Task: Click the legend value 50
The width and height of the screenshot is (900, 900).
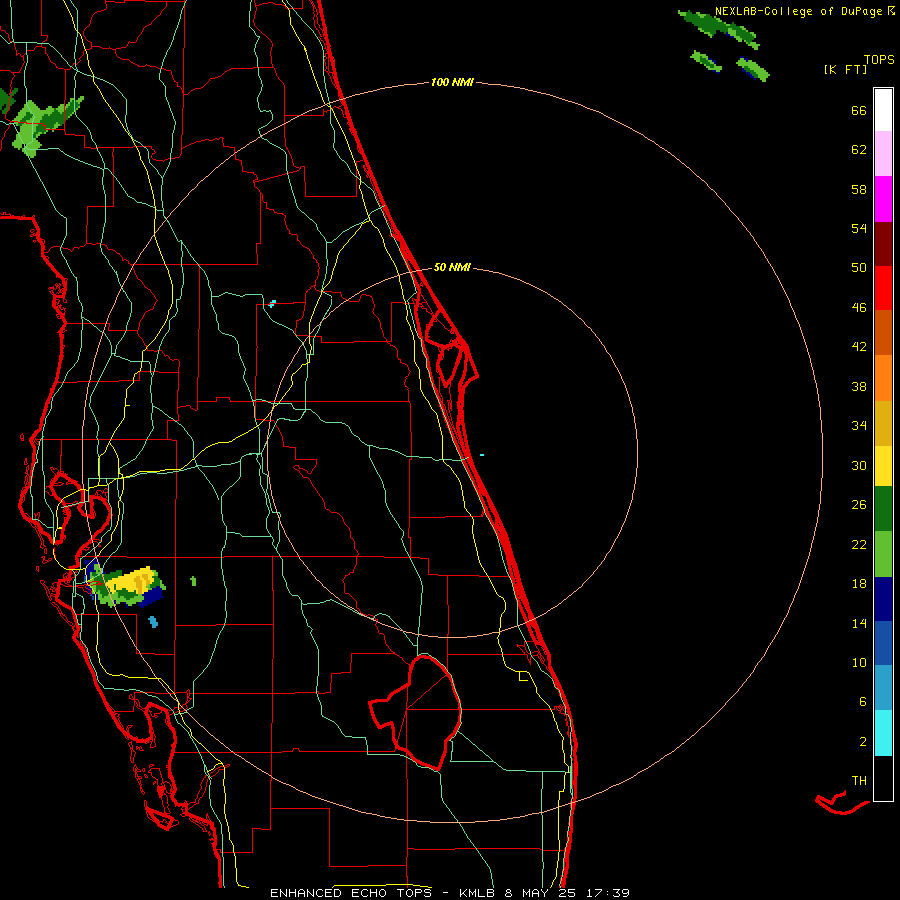Action: (x=859, y=268)
